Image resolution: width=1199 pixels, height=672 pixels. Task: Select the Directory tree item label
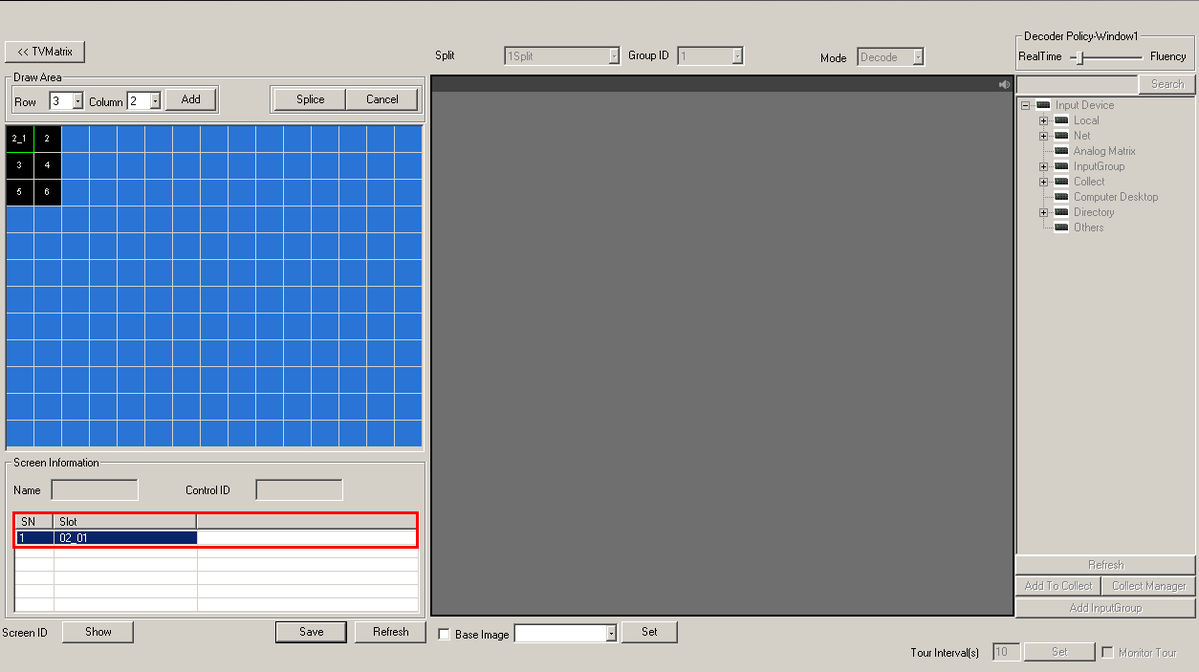[x=1093, y=213]
